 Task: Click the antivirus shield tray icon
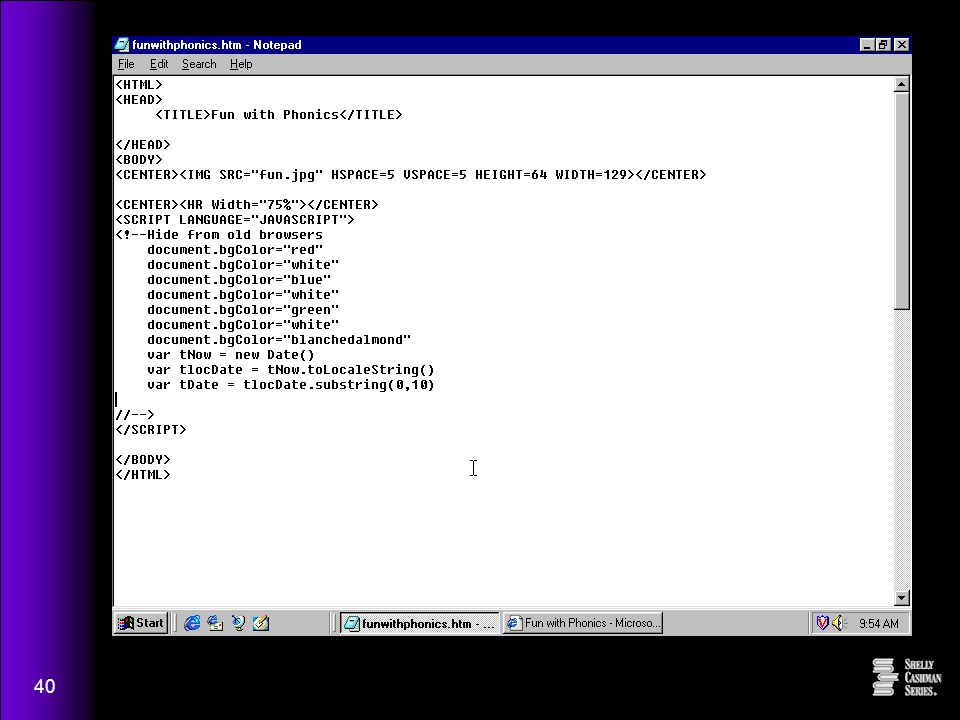[x=823, y=623]
